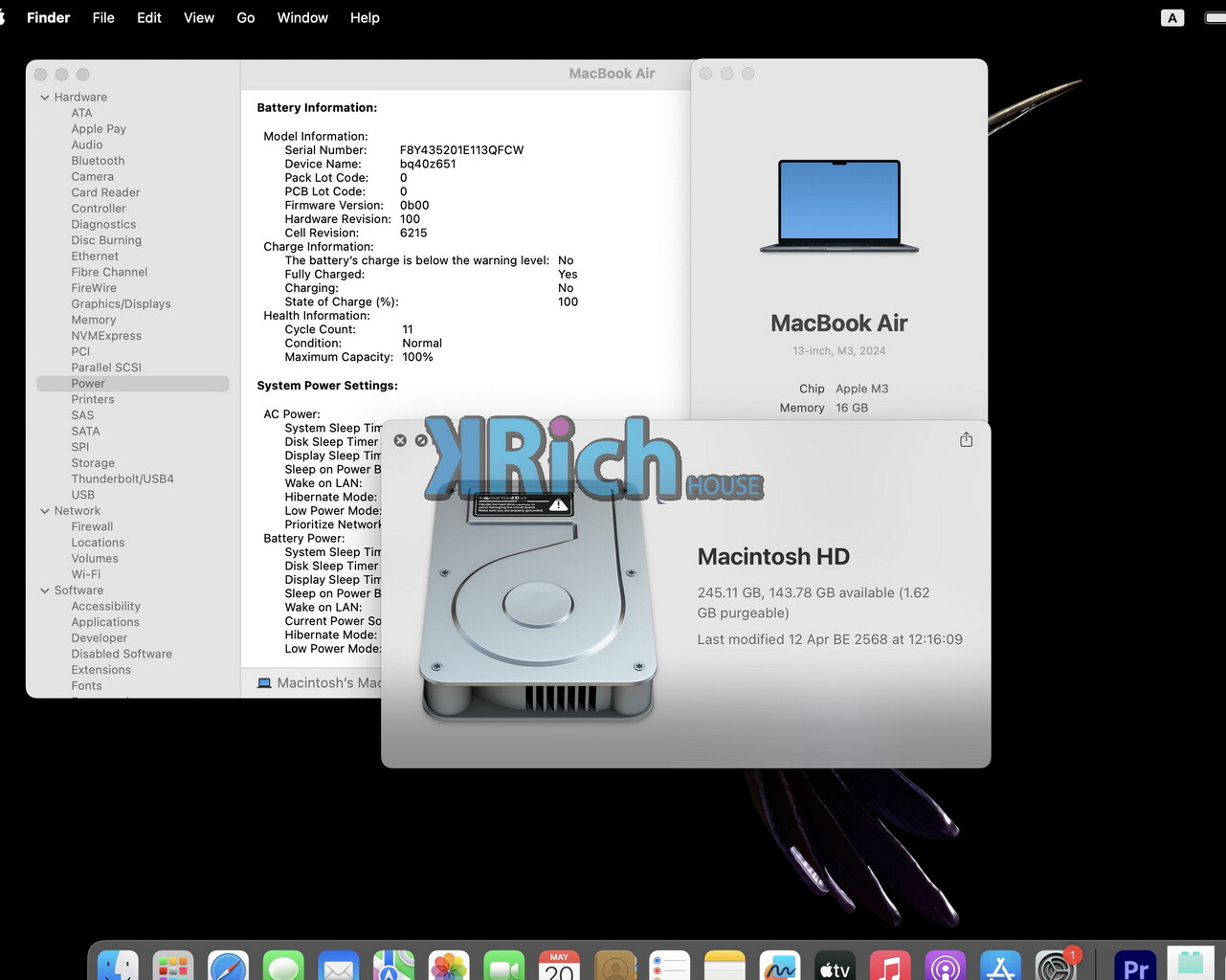Click the laptop icon beside Macintosh's Mac
This screenshot has width=1226, height=980.
point(264,682)
